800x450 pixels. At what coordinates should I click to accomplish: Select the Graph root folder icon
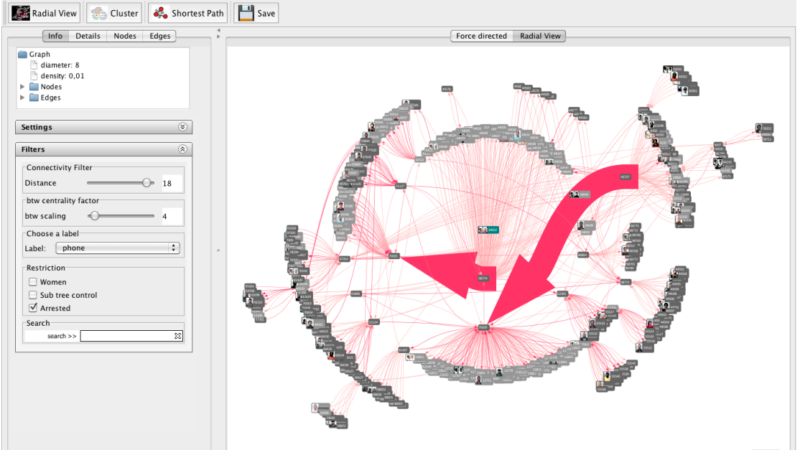pos(23,55)
